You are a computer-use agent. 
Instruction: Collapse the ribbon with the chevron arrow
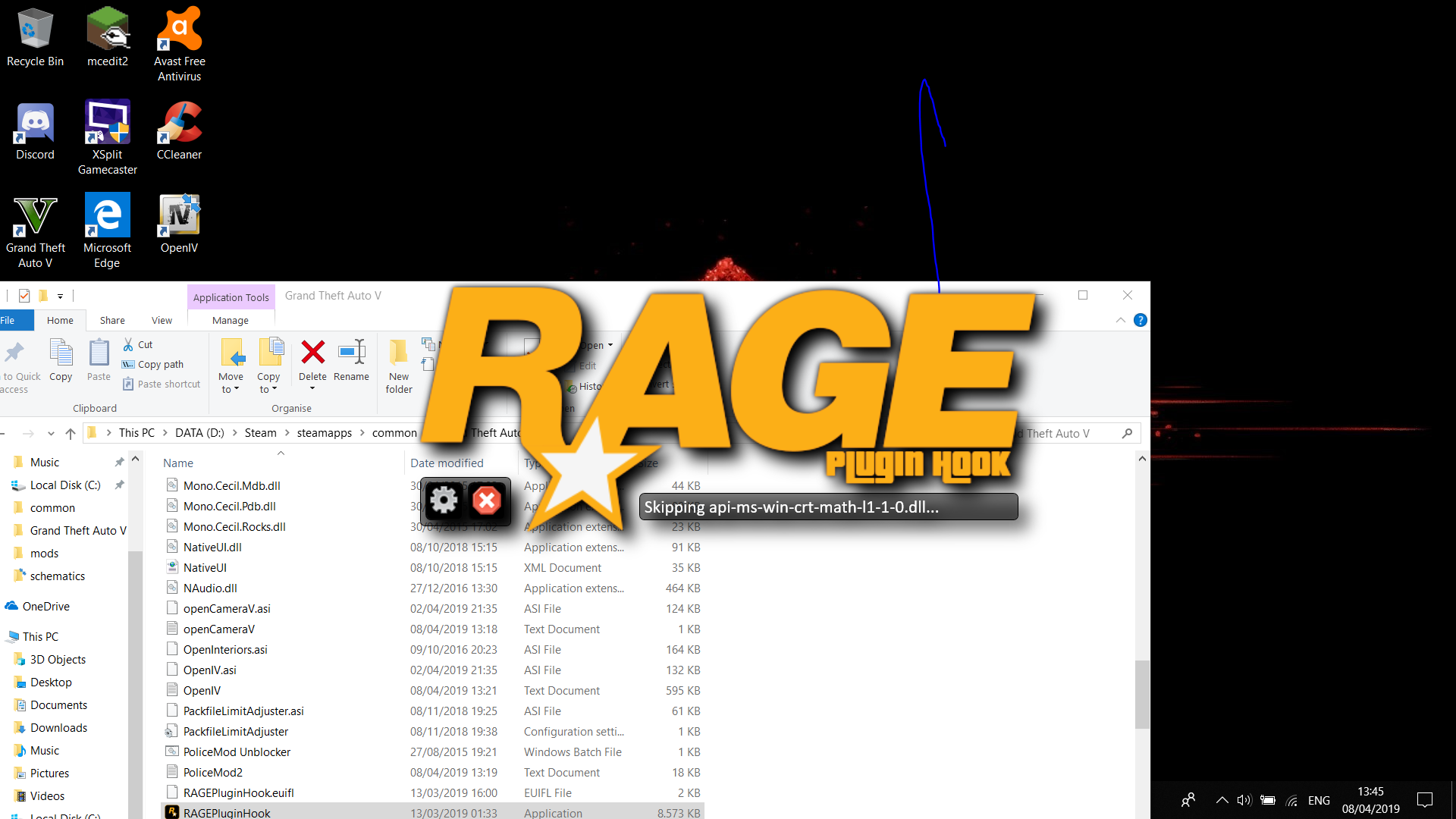pyautogui.click(x=1120, y=320)
